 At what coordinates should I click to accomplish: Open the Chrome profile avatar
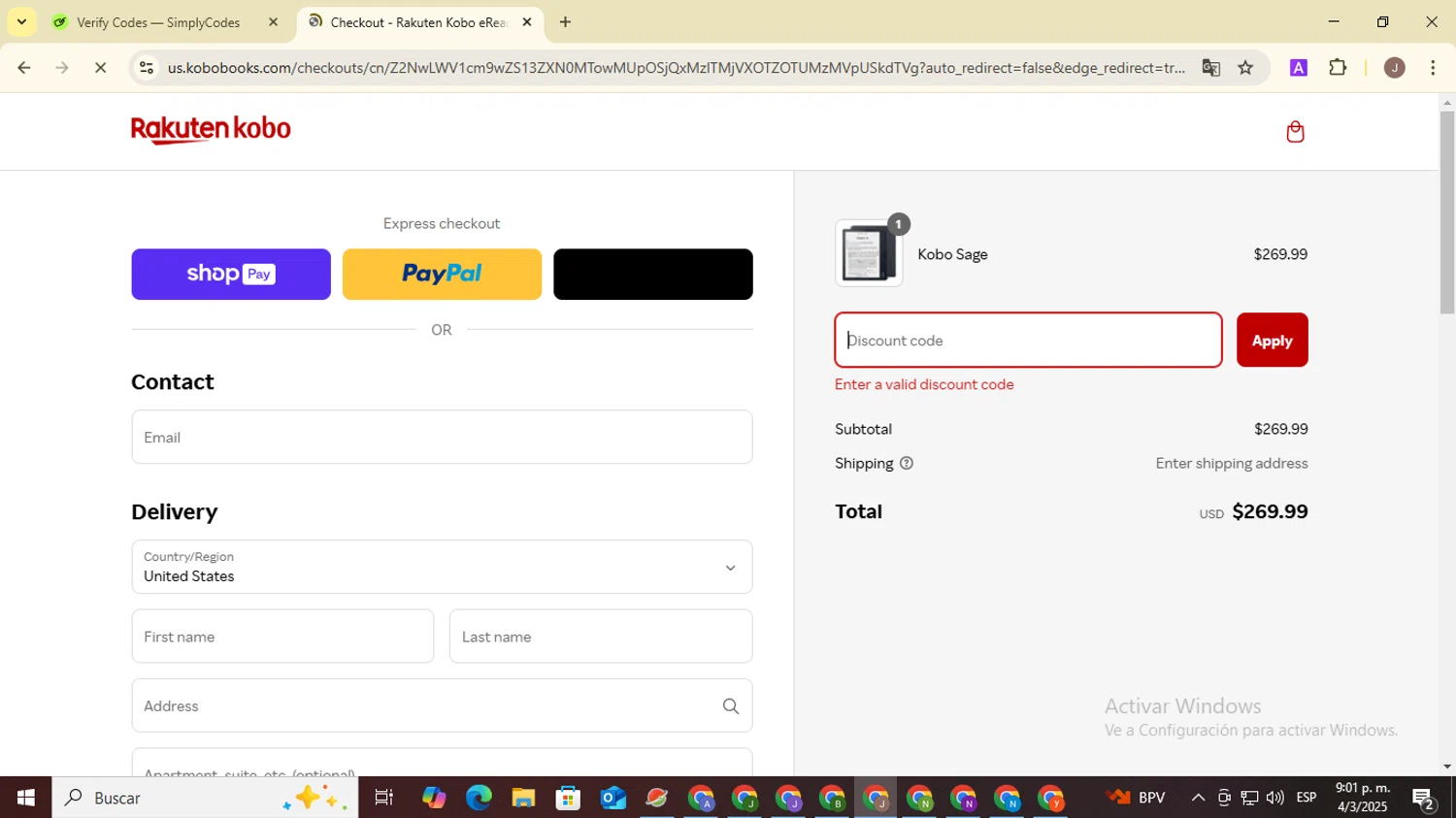[1395, 68]
